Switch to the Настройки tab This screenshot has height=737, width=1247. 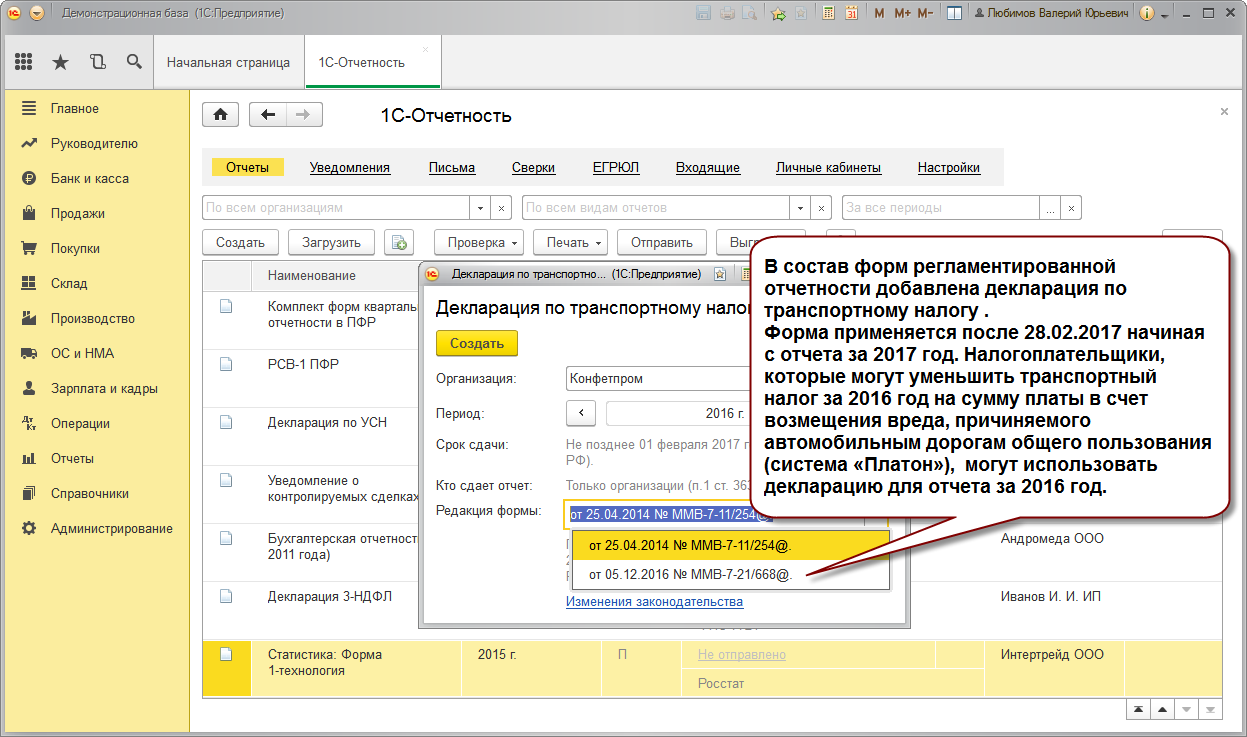[x=949, y=168]
